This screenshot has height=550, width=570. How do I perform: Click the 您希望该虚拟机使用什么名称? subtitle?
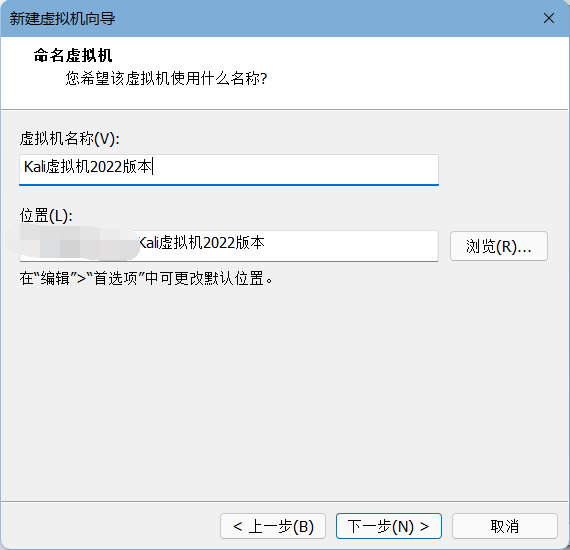tap(166, 79)
